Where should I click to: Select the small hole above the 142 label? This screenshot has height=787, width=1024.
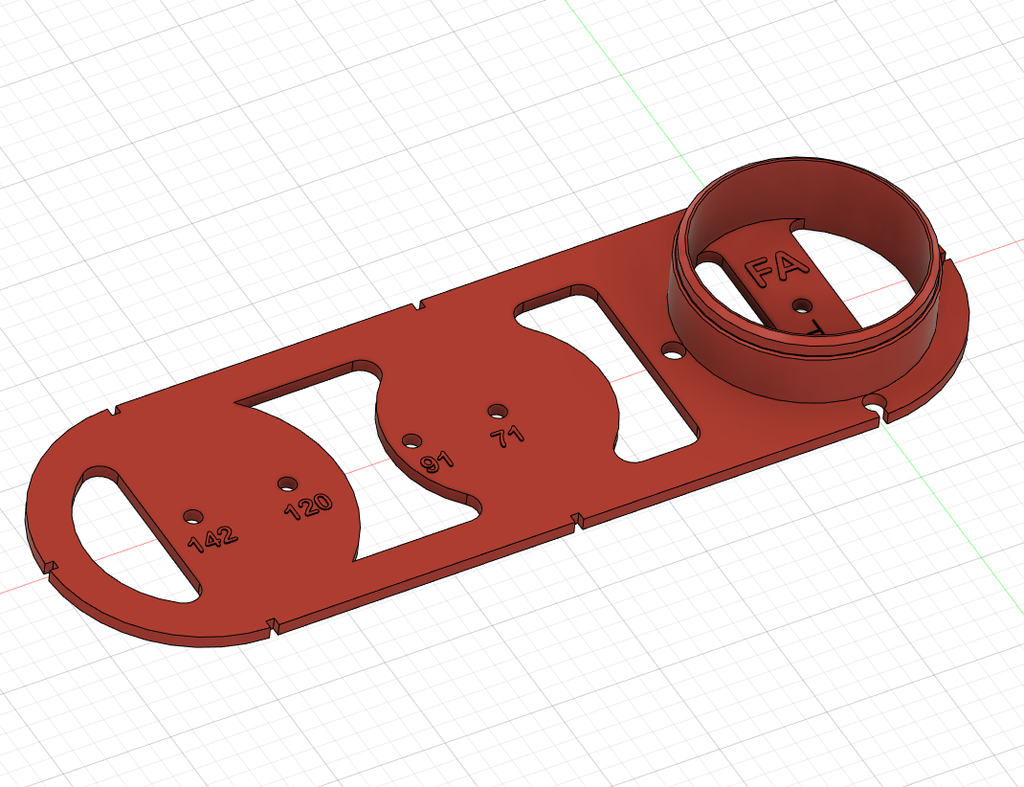point(191,516)
